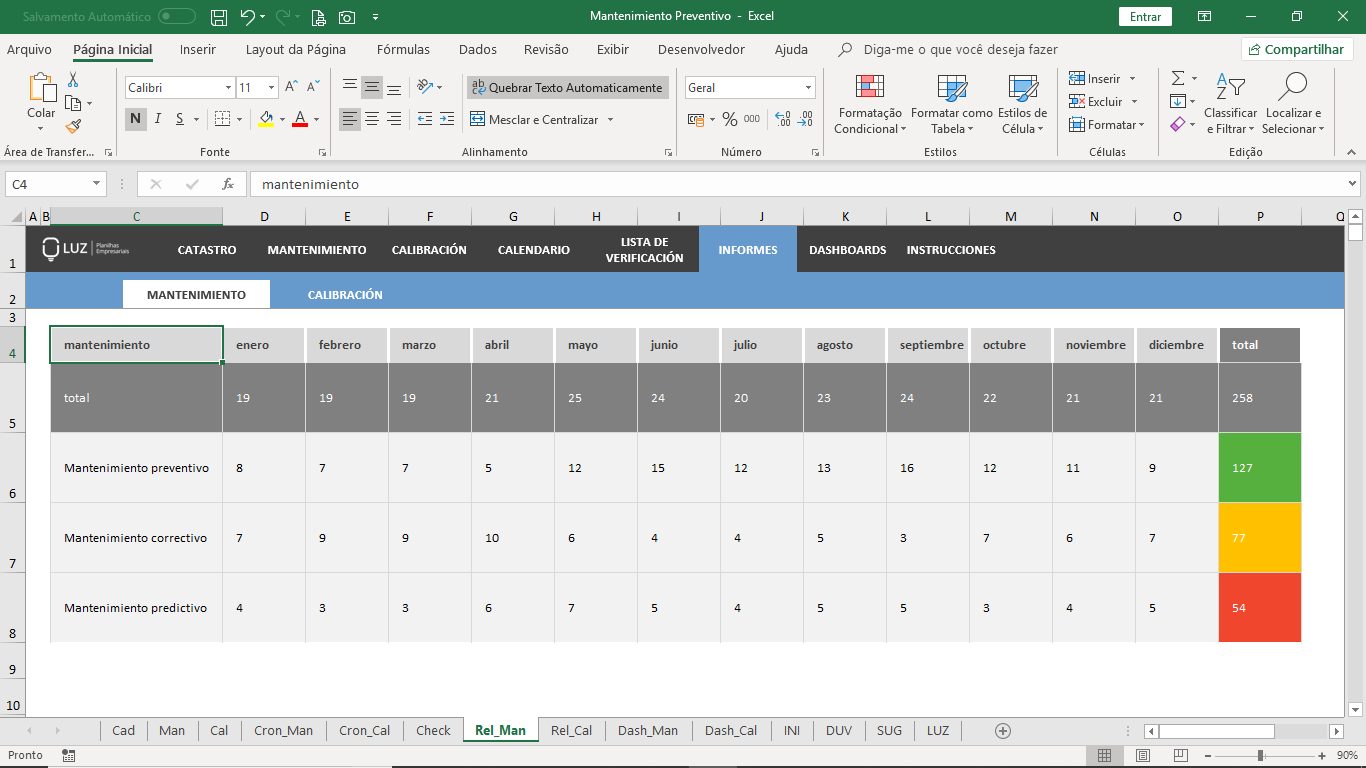Decrease font size with the small A icon
The height and width of the screenshot is (768, 1366).
(313, 88)
